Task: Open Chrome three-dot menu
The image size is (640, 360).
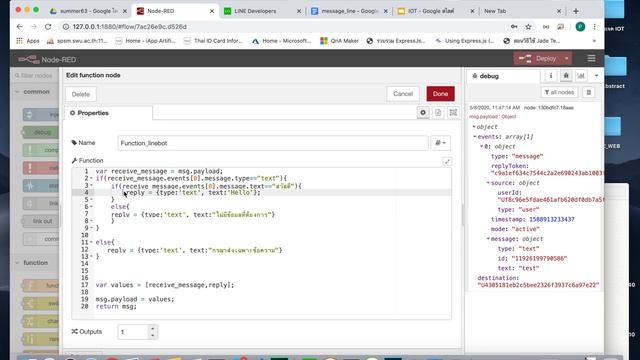Action: pyautogui.click(x=594, y=27)
